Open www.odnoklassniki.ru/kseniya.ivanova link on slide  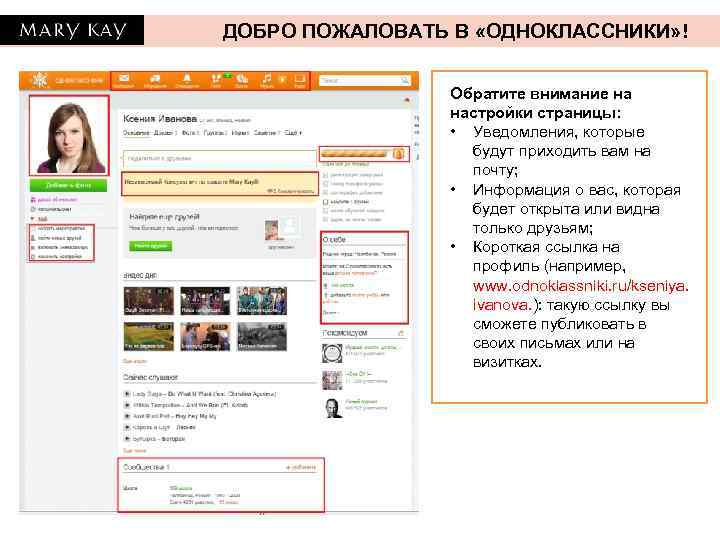point(580,295)
